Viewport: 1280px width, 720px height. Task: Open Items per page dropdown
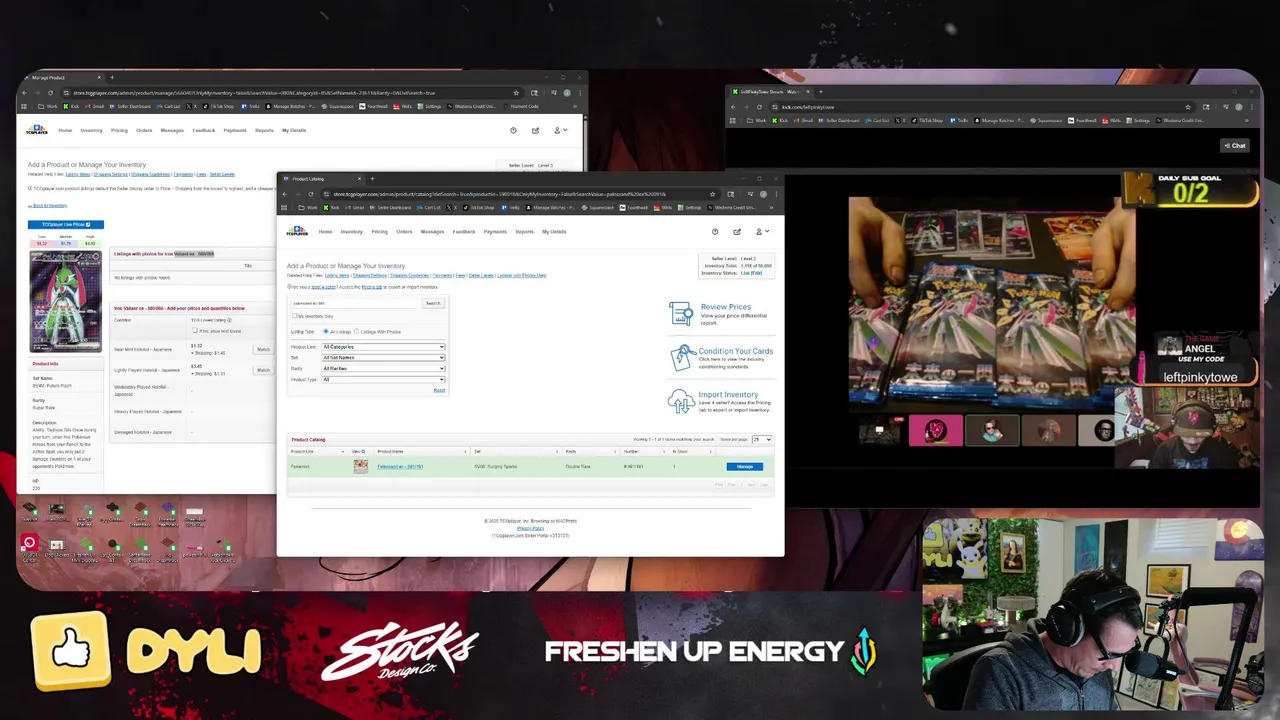pyautogui.click(x=761, y=439)
